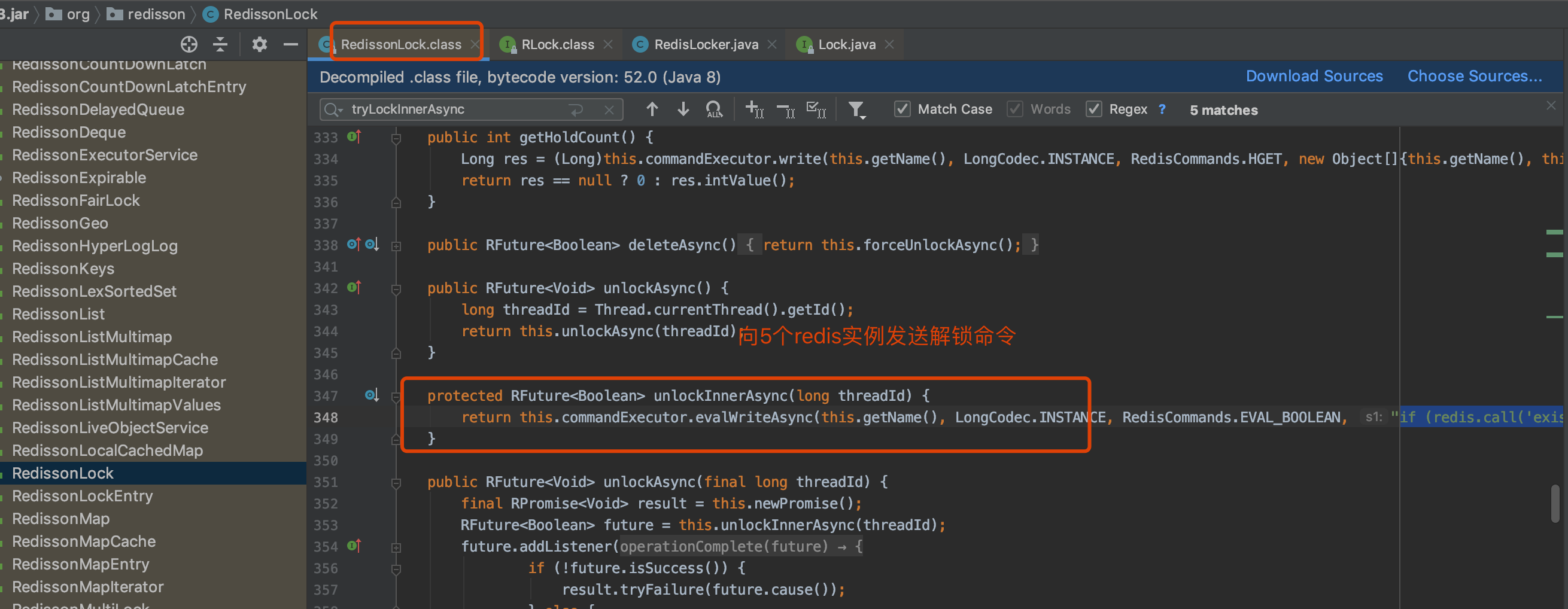Open the search filter funnel icon
Image resolution: width=1568 pixels, height=609 pixels.
coord(857,110)
